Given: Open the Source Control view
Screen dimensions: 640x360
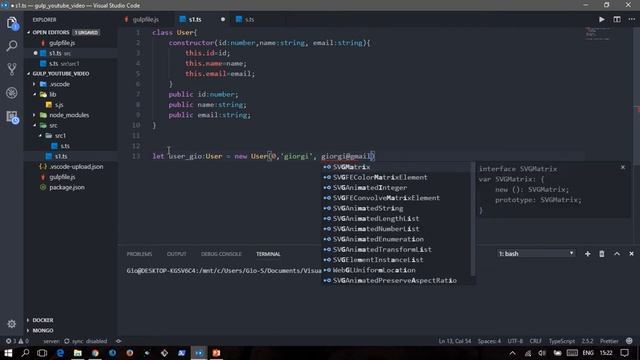Looking at the screenshot, I should (x=12, y=69).
